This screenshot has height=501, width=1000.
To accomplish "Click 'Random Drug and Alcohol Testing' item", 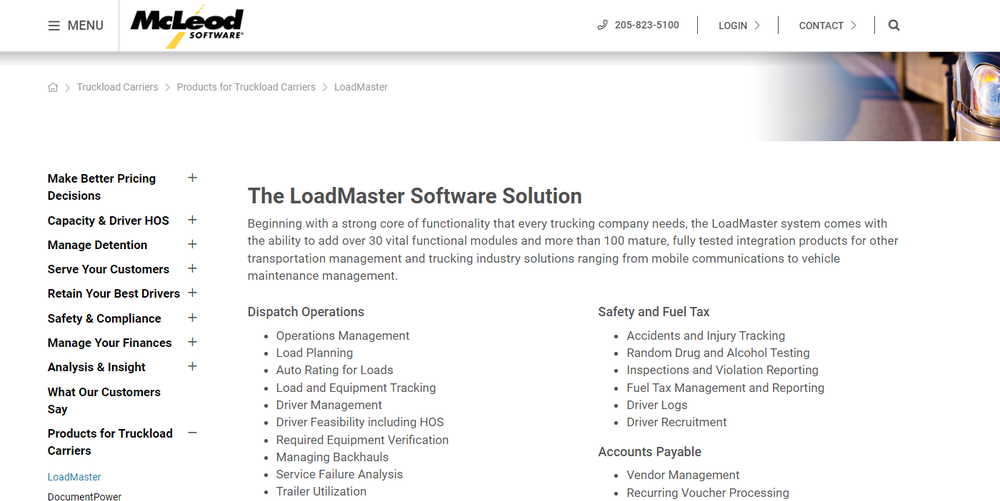I will 718,353.
